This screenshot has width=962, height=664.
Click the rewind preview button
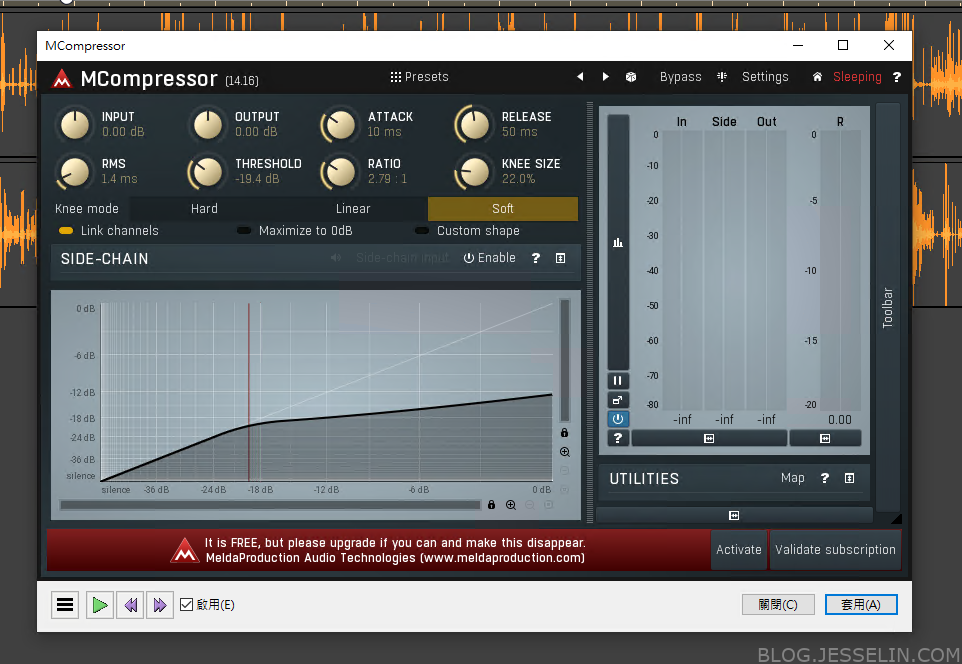pos(130,605)
